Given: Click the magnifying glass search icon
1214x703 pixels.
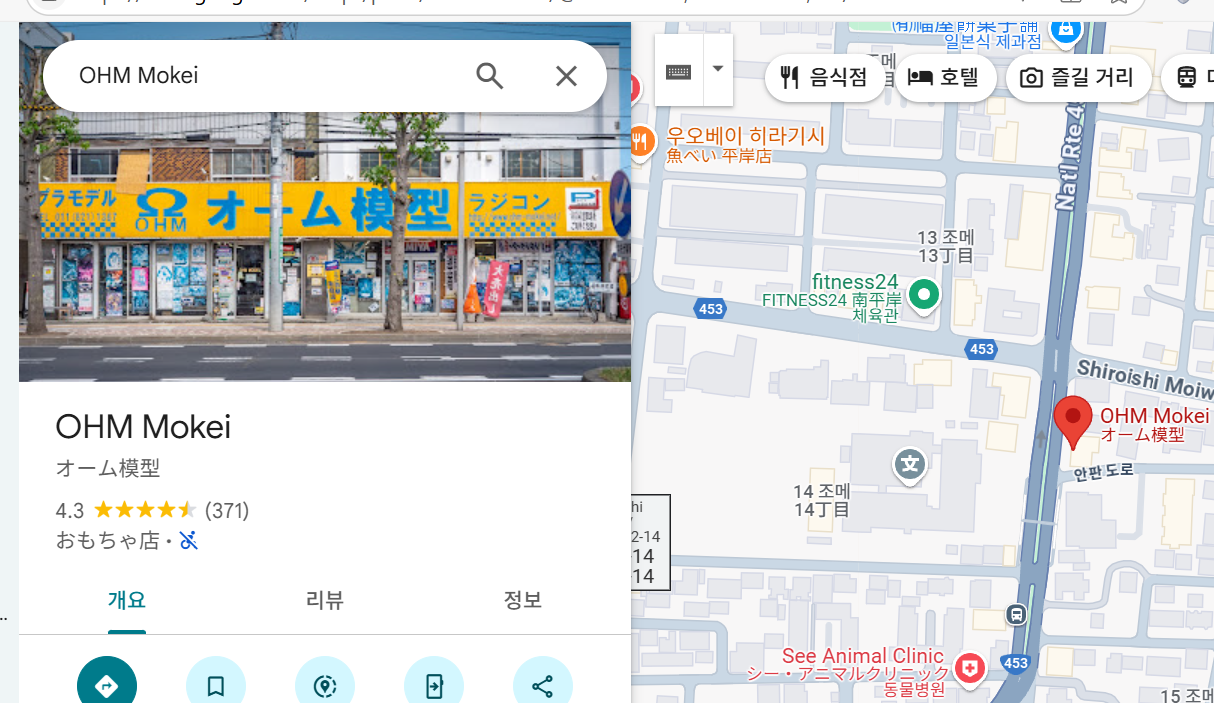Looking at the screenshot, I should (x=489, y=76).
